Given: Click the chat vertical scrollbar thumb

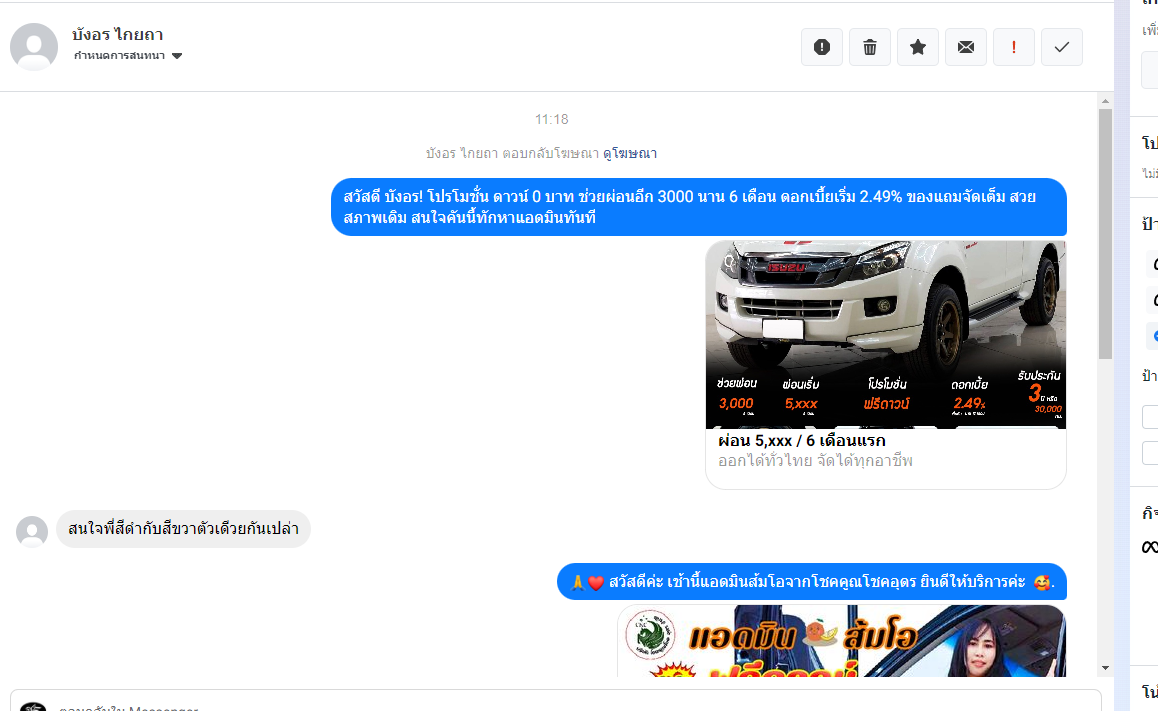Looking at the screenshot, I should click(1105, 234).
